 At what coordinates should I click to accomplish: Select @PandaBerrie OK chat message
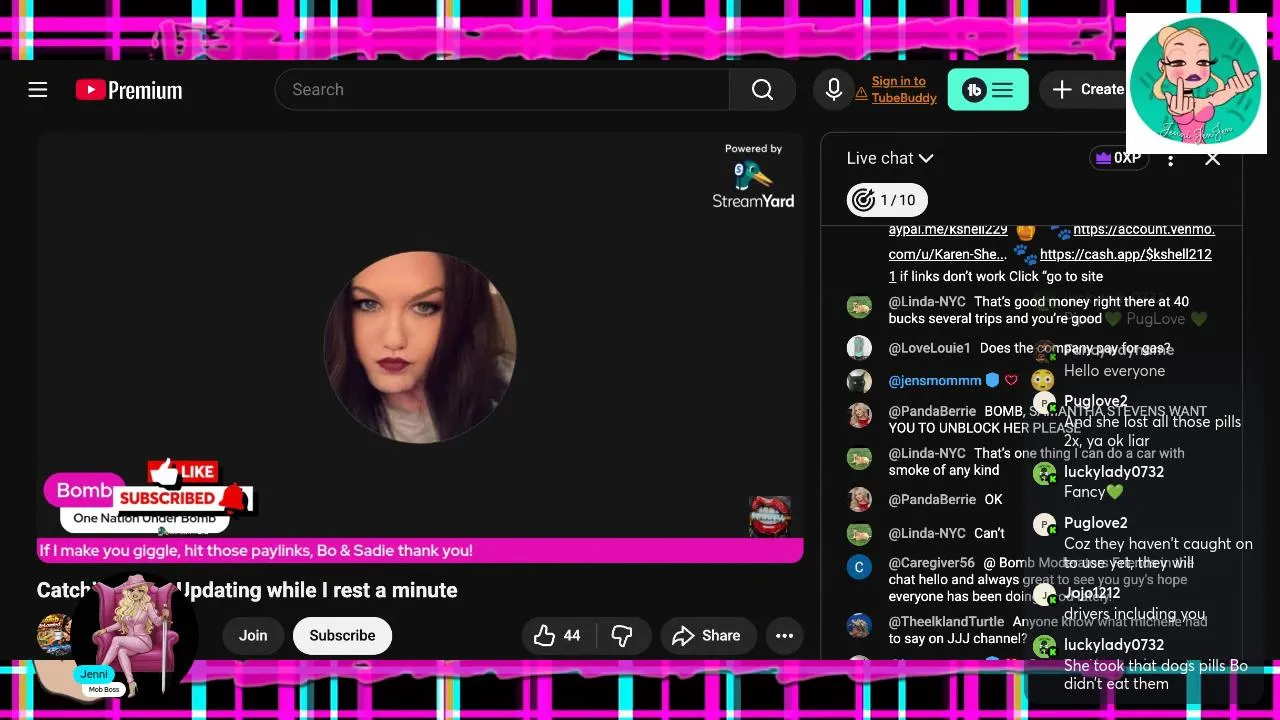945,499
